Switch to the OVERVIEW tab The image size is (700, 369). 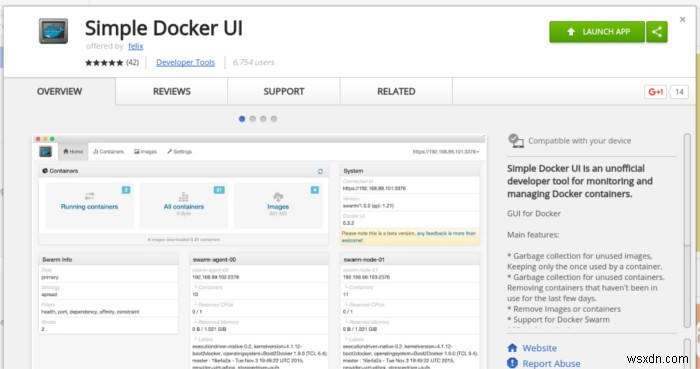(59, 91)
